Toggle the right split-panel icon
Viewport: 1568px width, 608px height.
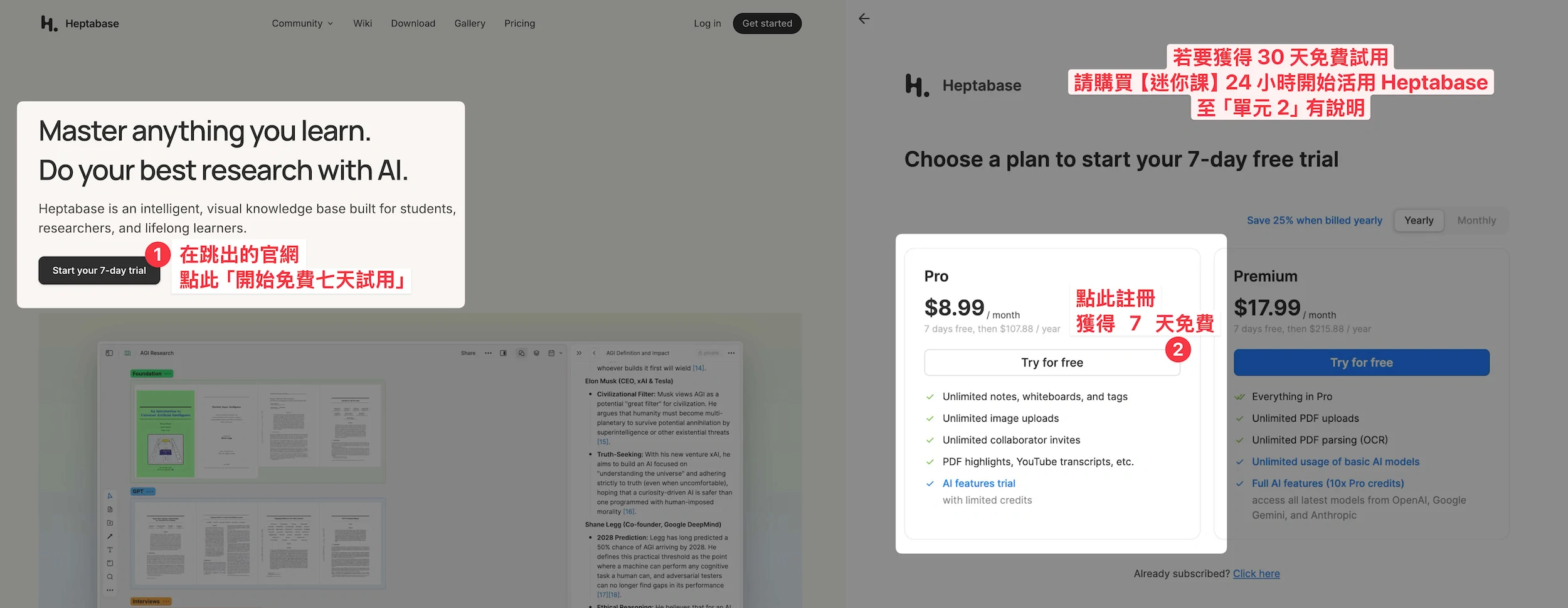click(503, 353)
